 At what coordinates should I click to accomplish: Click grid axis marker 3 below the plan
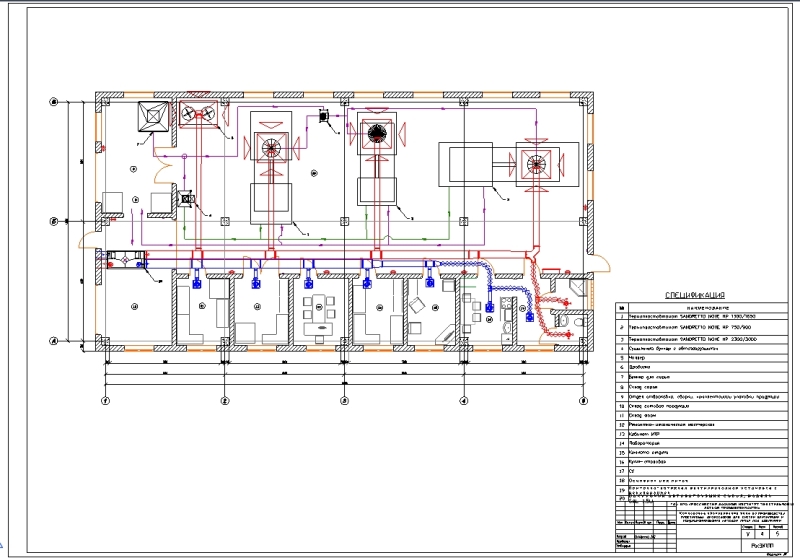pyautogui.click(x=344, y=401)
